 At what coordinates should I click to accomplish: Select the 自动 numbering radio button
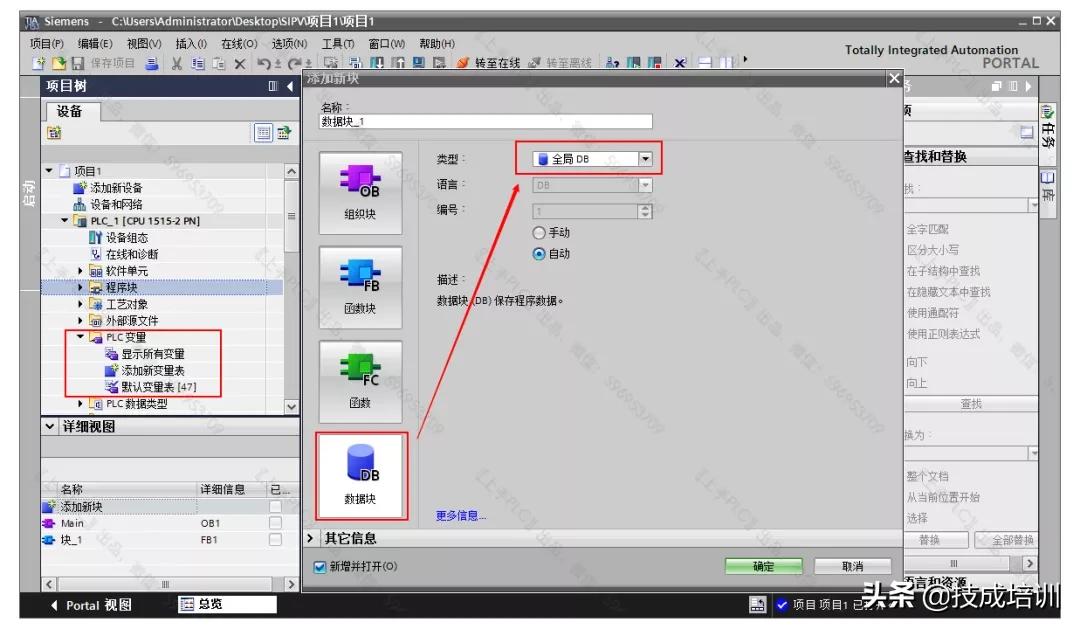pyautogui.click(x=539, y=254)
